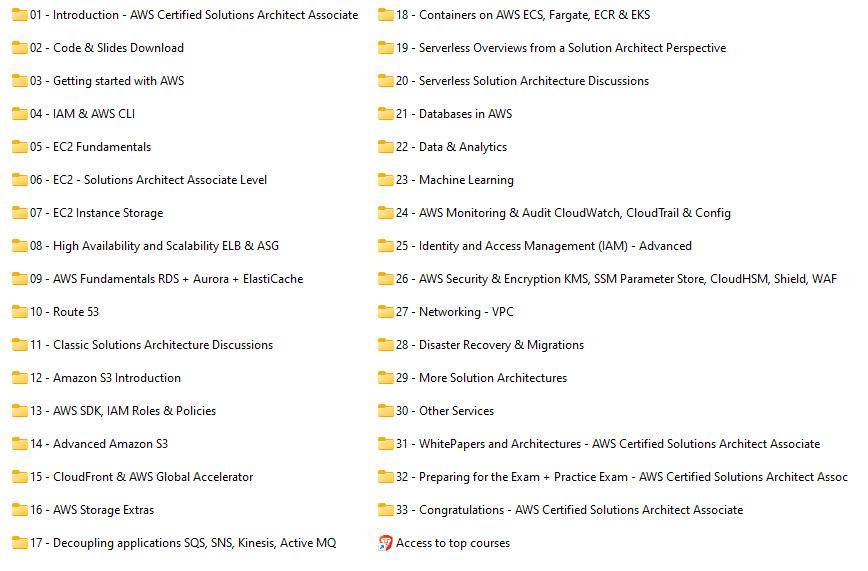868x571 pixels.
Task: Click folder icon for 15 - CloudFront & AWS Global Accelerator
Action: click(x=19, y=477)
